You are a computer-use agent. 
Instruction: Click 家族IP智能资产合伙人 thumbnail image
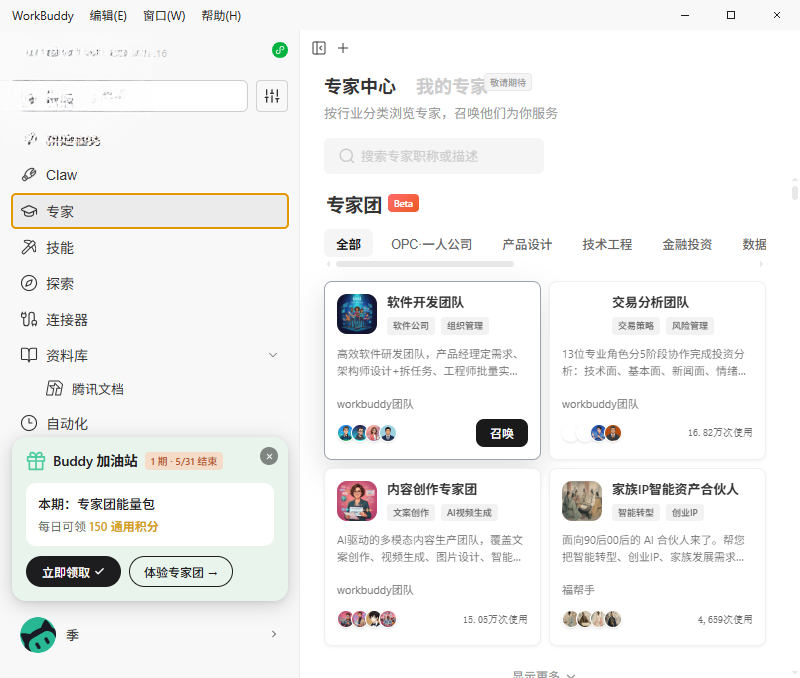(582, 500)
